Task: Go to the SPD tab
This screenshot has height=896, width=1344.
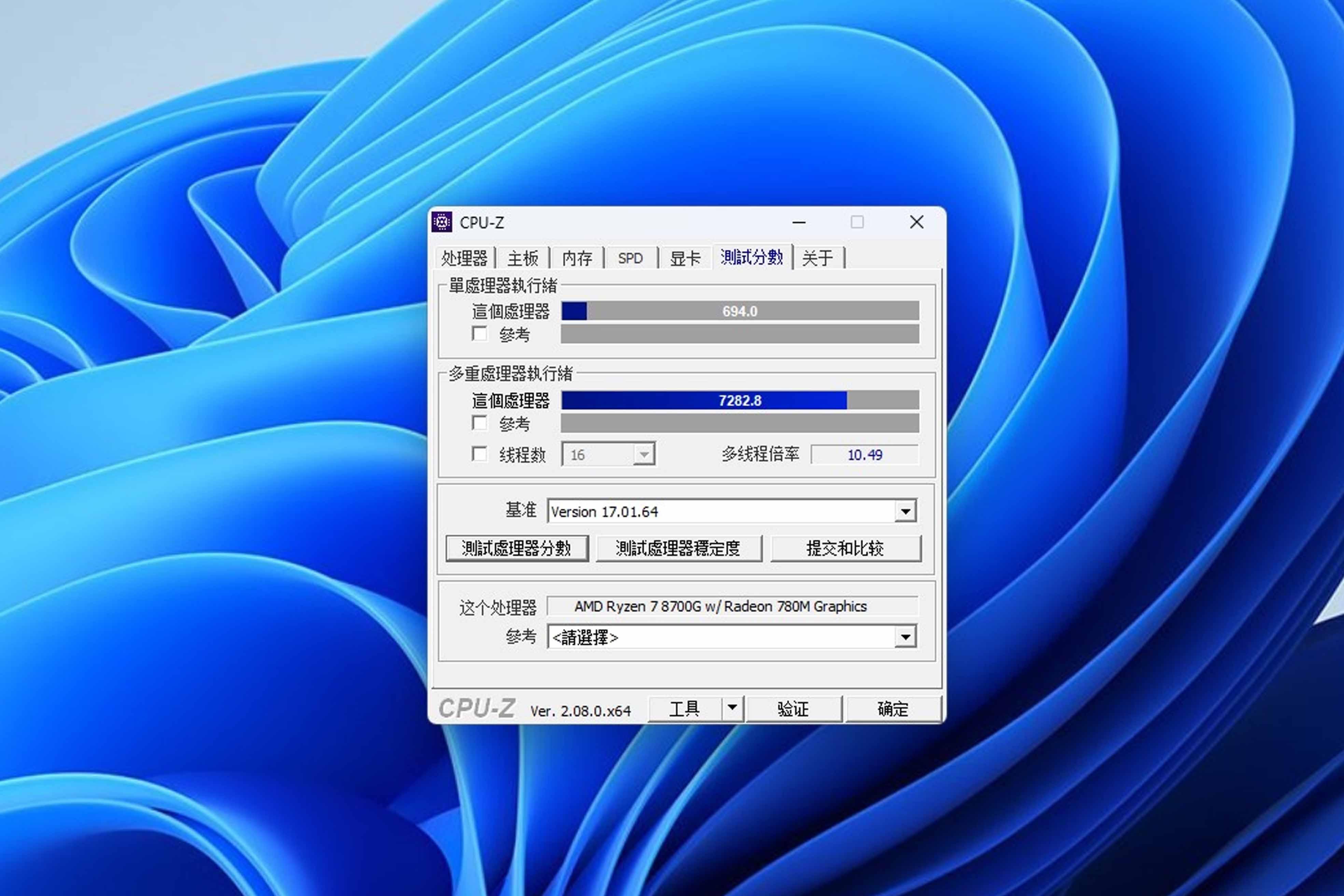Action: click(630, 258)
